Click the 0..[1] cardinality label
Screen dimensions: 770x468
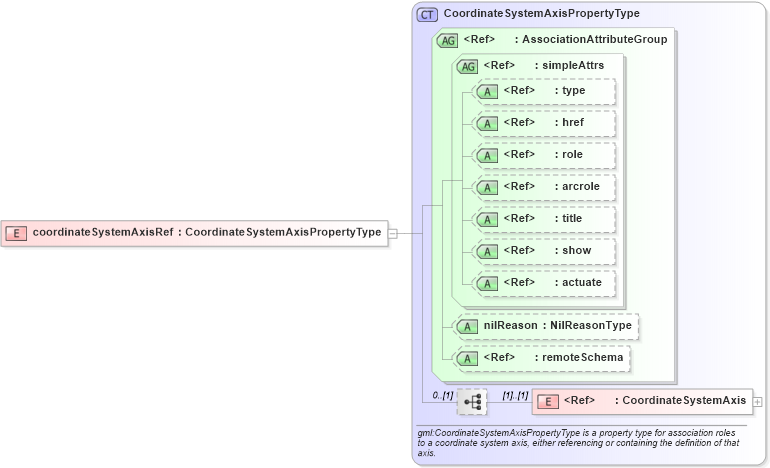point(442,395)
